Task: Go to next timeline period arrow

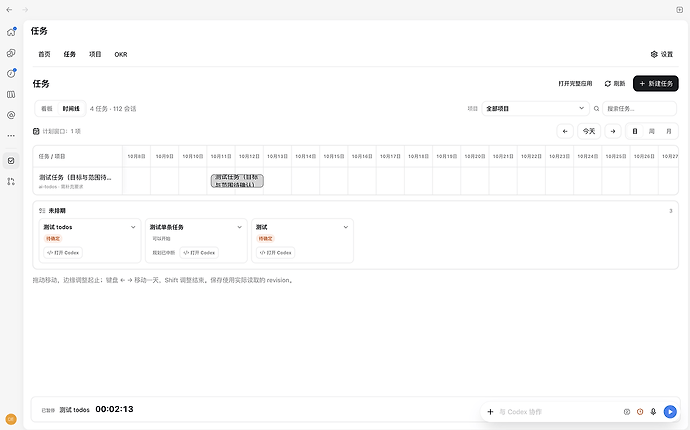Action: point(613,131)
